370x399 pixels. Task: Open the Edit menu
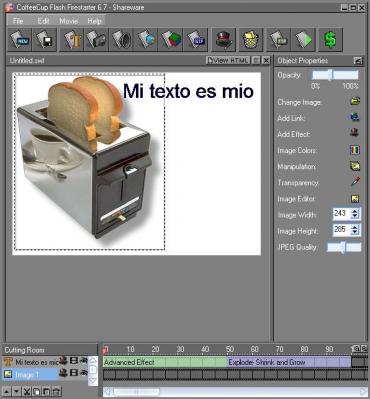(43, 21)
